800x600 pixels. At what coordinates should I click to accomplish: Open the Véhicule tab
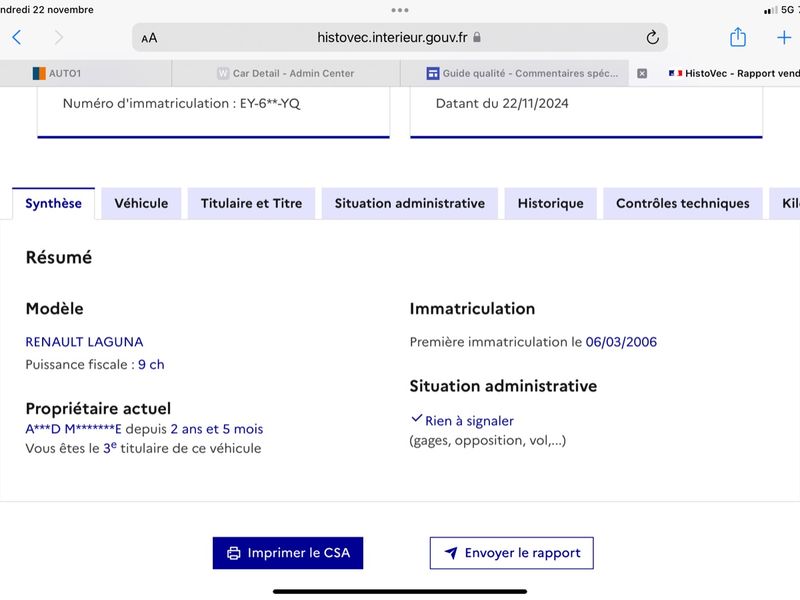(x=141, y=203)
